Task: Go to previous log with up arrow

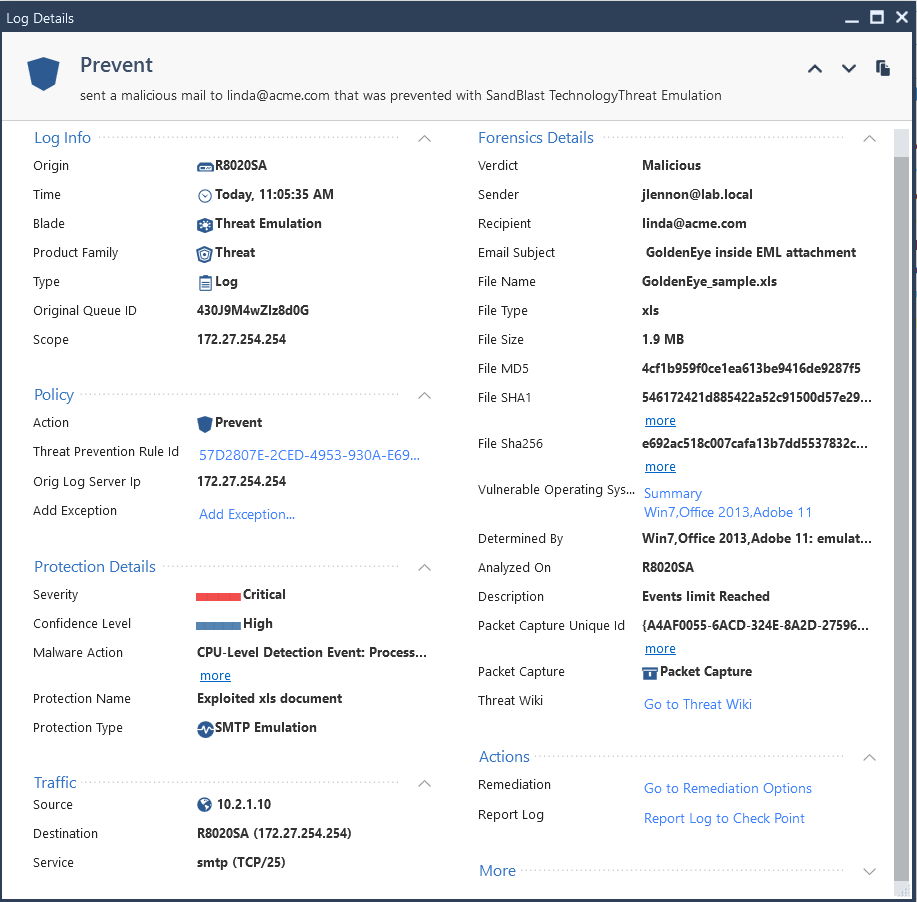Action: (815, 69)
